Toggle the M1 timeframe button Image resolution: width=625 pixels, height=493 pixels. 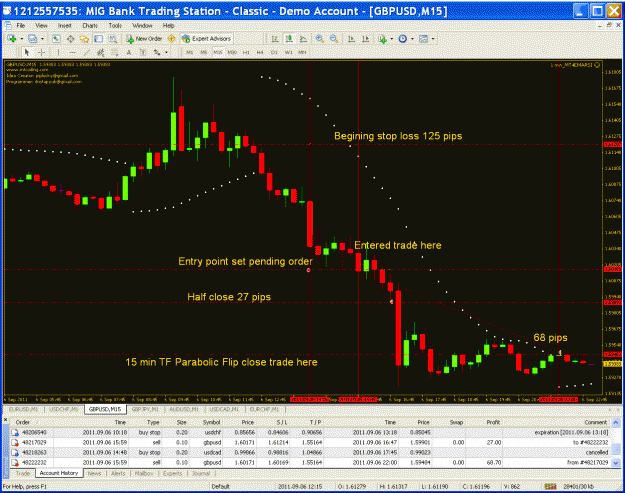pos(190,52)
